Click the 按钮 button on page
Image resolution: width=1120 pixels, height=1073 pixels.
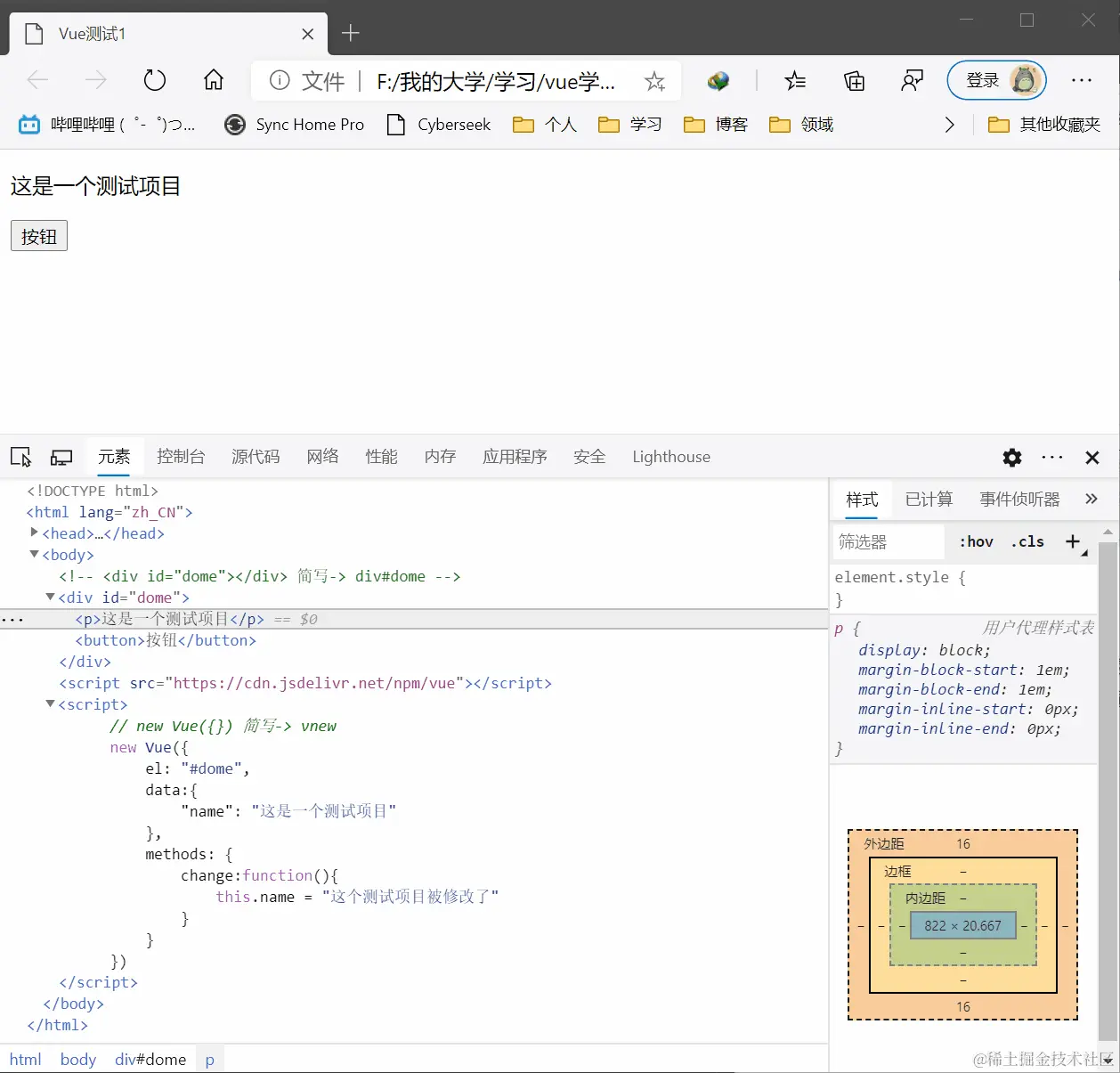tap(39, 236)
